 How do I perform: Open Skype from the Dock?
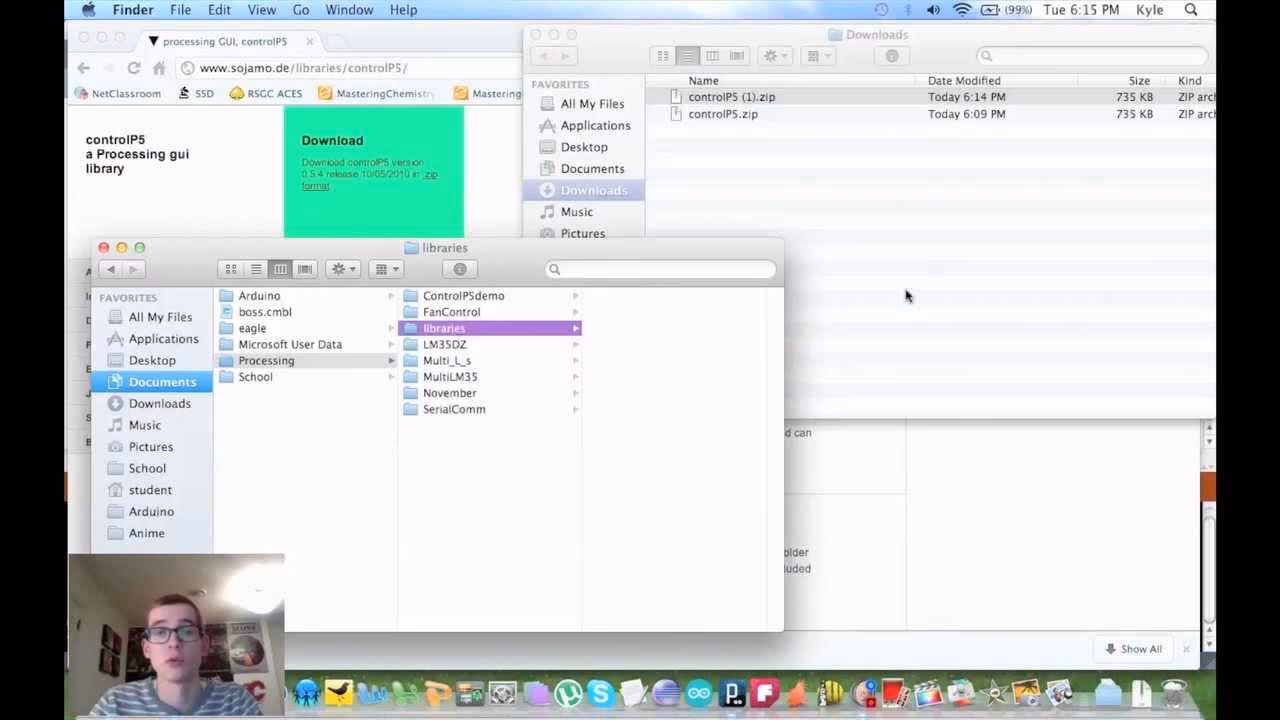(x=600, y=692)
